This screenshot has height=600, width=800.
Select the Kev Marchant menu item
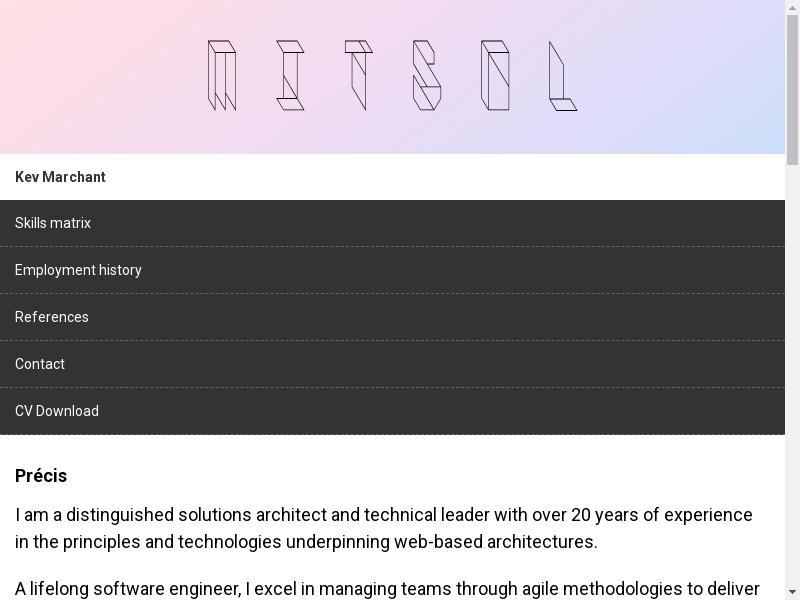[x=60, y=177]
